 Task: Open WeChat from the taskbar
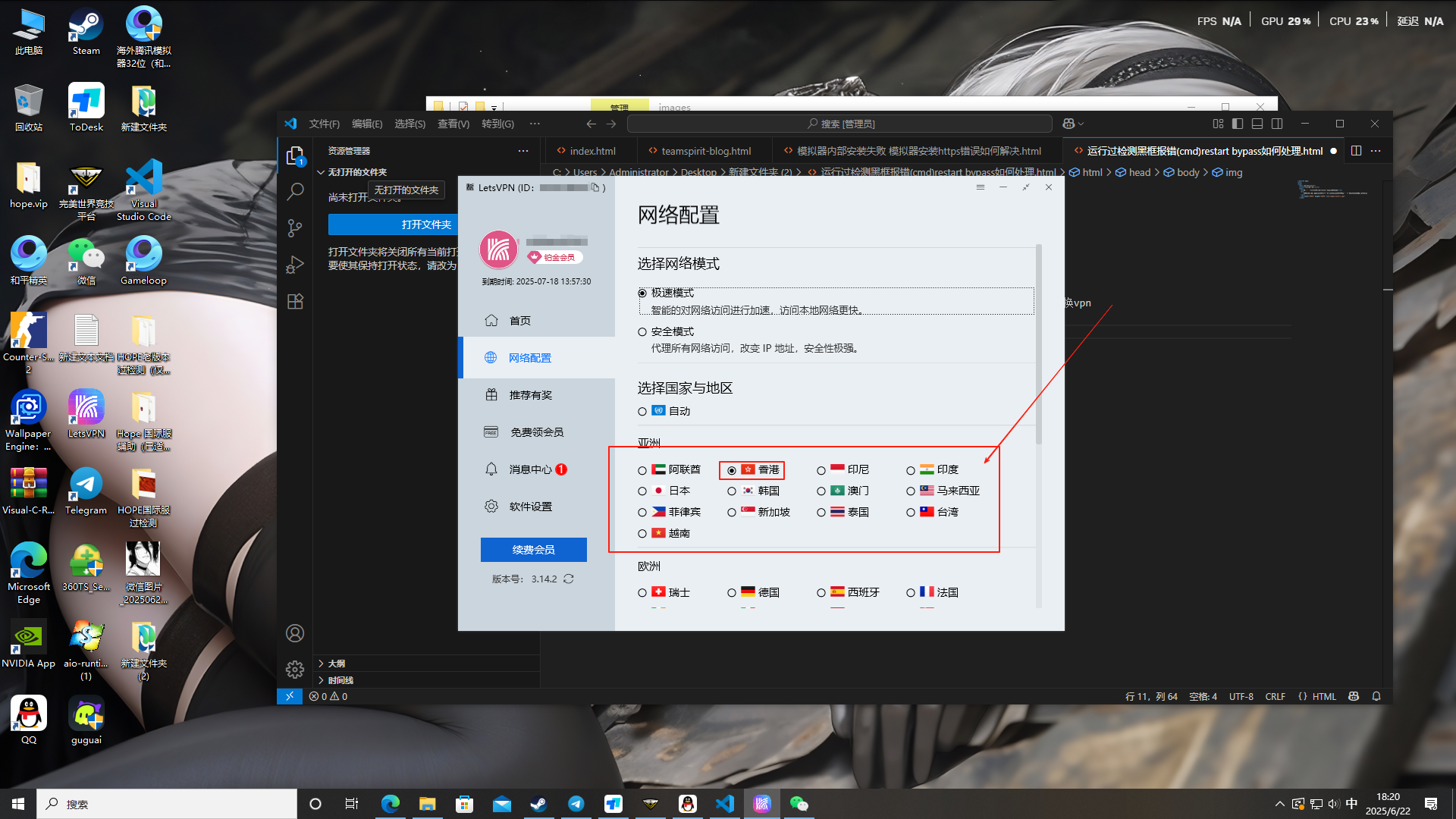click(799, 804)
